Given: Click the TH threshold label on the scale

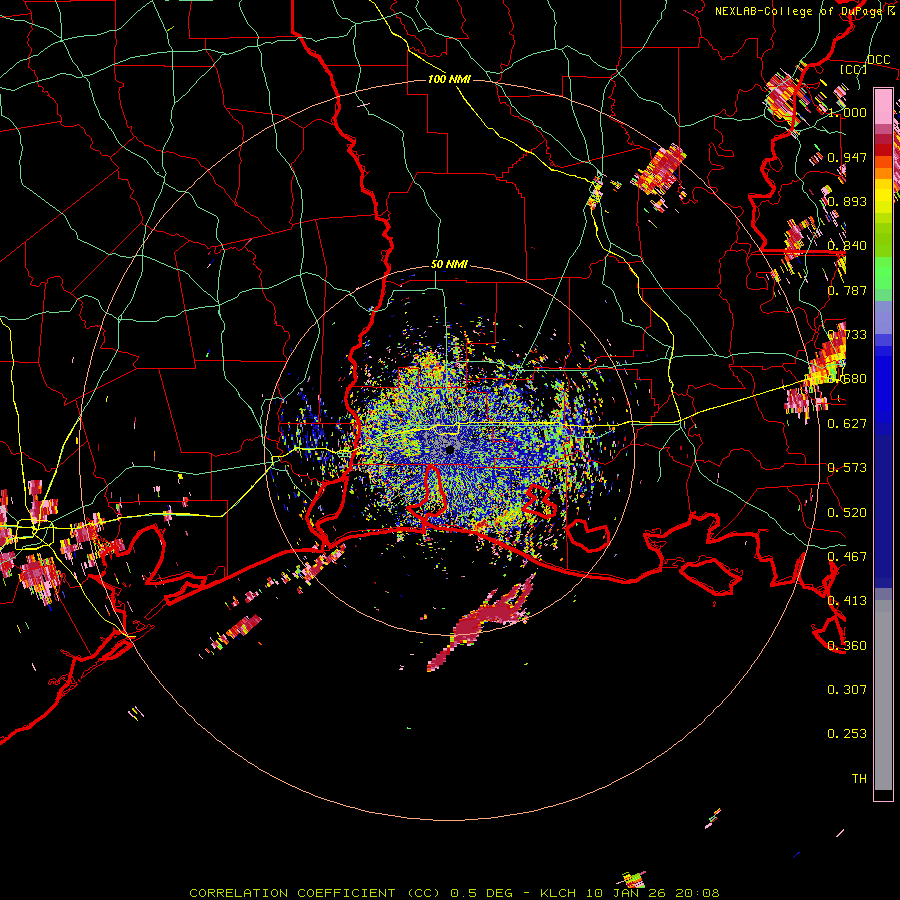Looking at the screenshot, I should point(859,779).
